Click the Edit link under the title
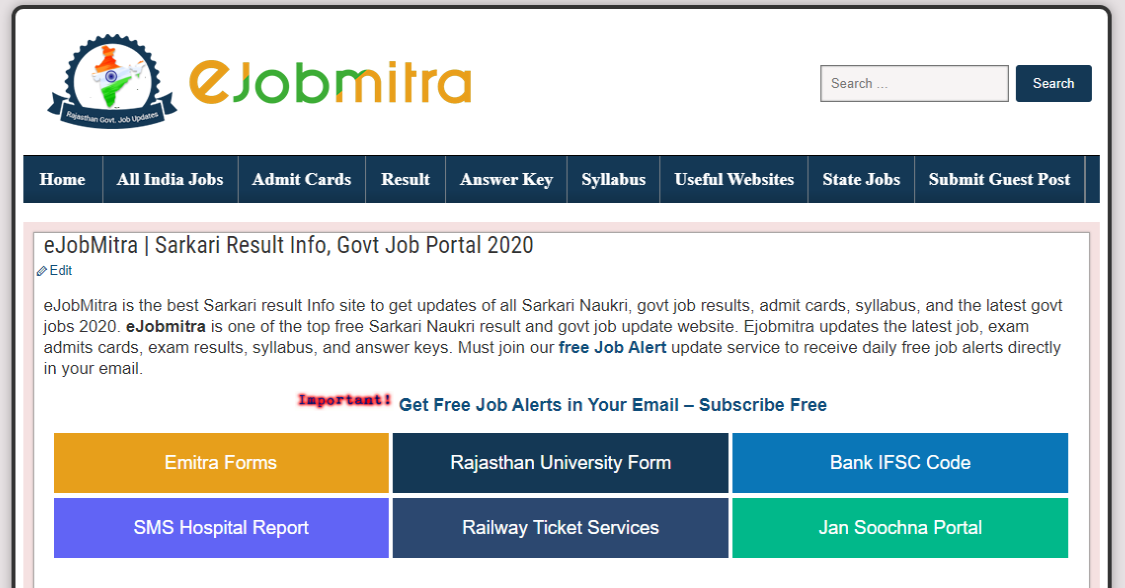This screenshot has height=588, width=1125. point(60,270)
